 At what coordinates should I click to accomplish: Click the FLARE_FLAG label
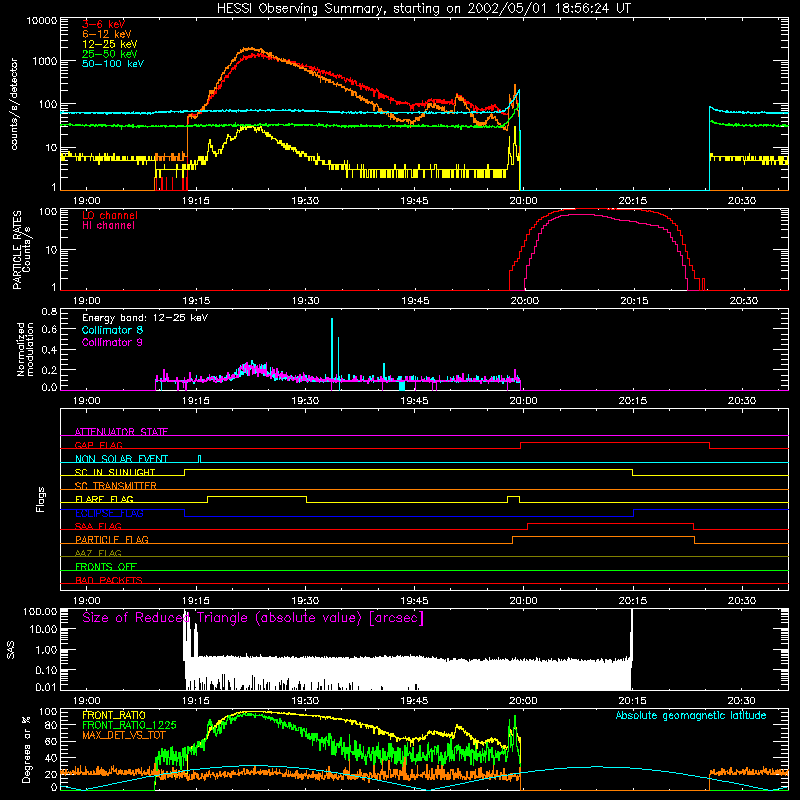(104, 499)
